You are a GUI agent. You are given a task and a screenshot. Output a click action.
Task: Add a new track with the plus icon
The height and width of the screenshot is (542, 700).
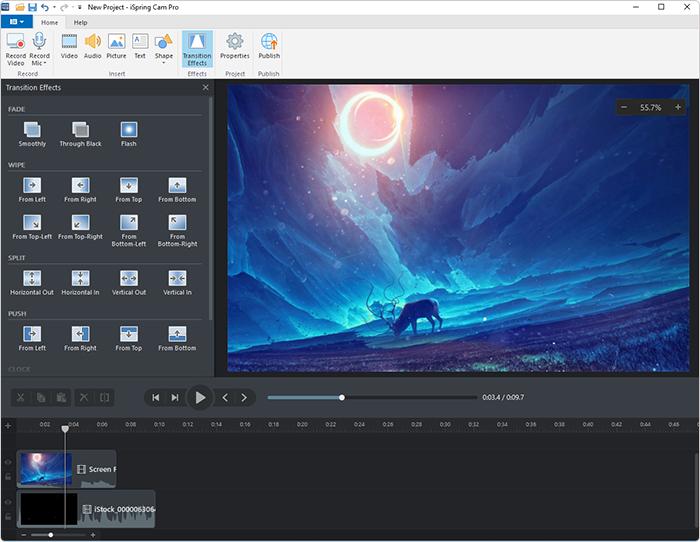[x=8, y=425]
